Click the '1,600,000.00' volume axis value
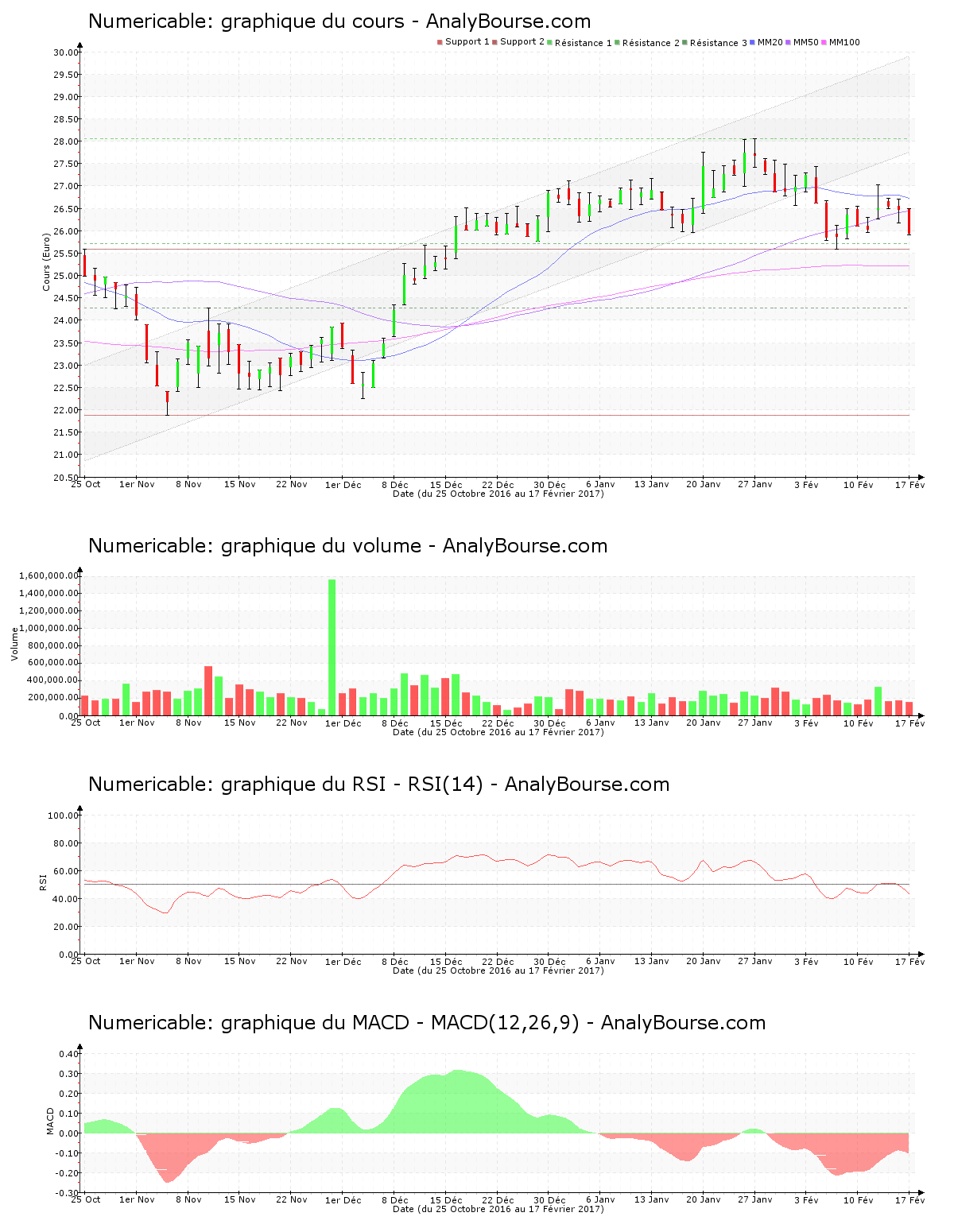Viewport: 954px width, 1232px height. coord(48,575)
